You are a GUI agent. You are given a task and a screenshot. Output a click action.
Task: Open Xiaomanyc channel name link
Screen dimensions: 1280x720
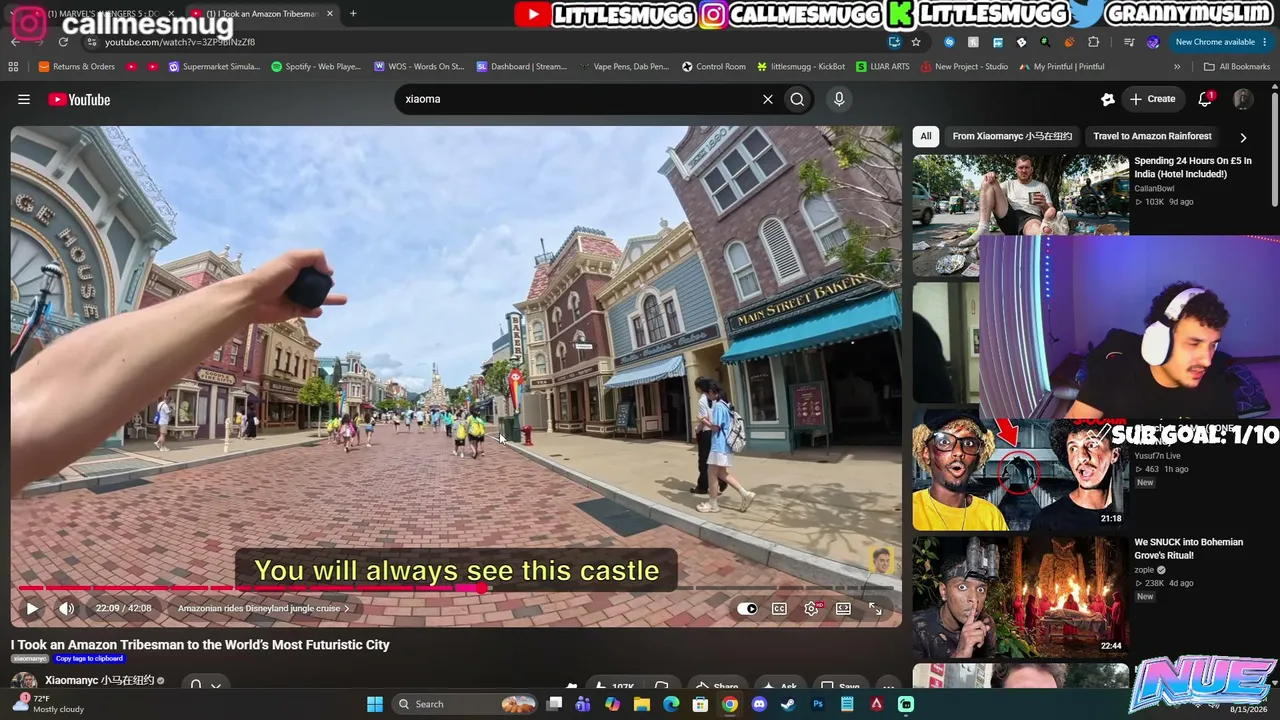pyautogui.click(x=99, y=680)
